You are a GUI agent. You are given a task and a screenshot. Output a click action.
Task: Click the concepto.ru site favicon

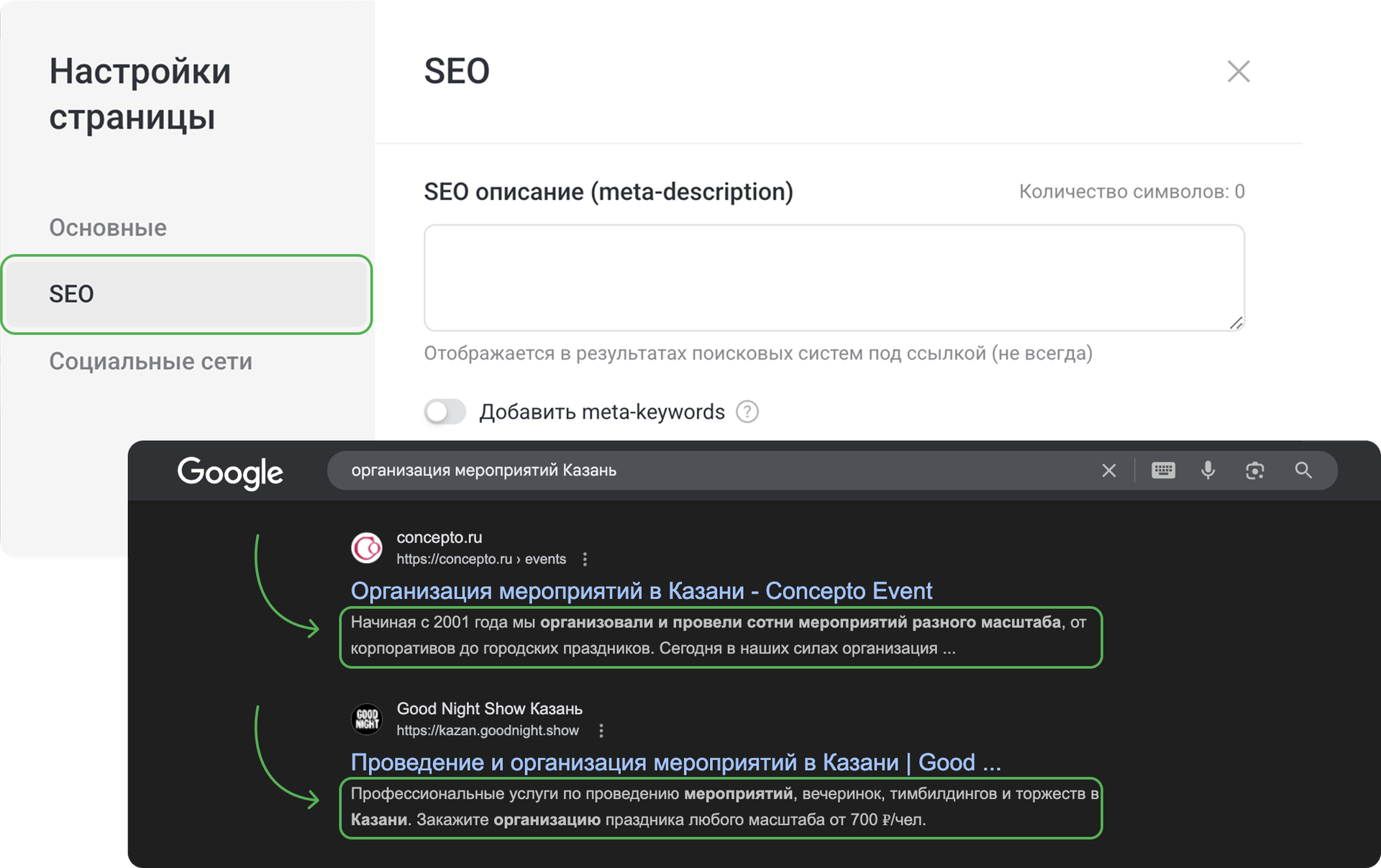[x=367, y=548]
